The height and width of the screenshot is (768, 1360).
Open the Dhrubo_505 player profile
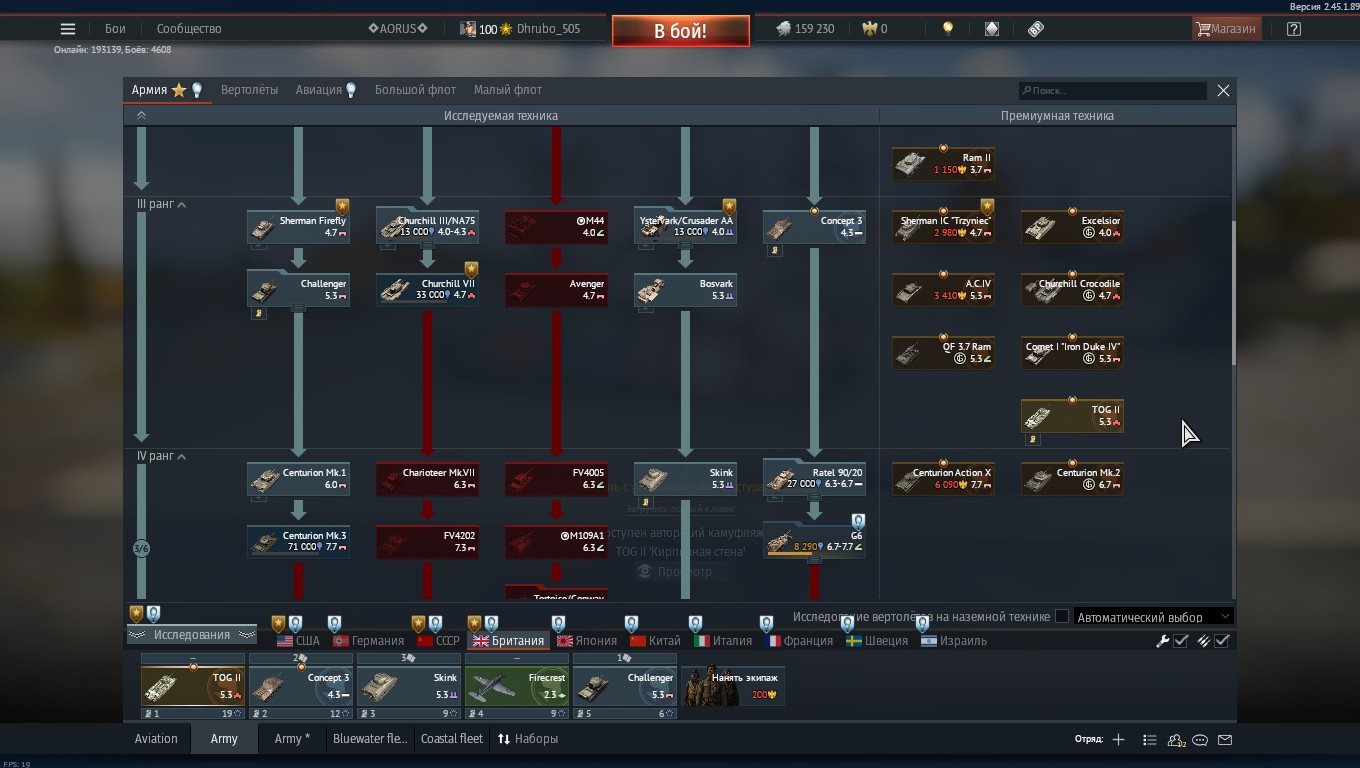(x=519, y=29)
